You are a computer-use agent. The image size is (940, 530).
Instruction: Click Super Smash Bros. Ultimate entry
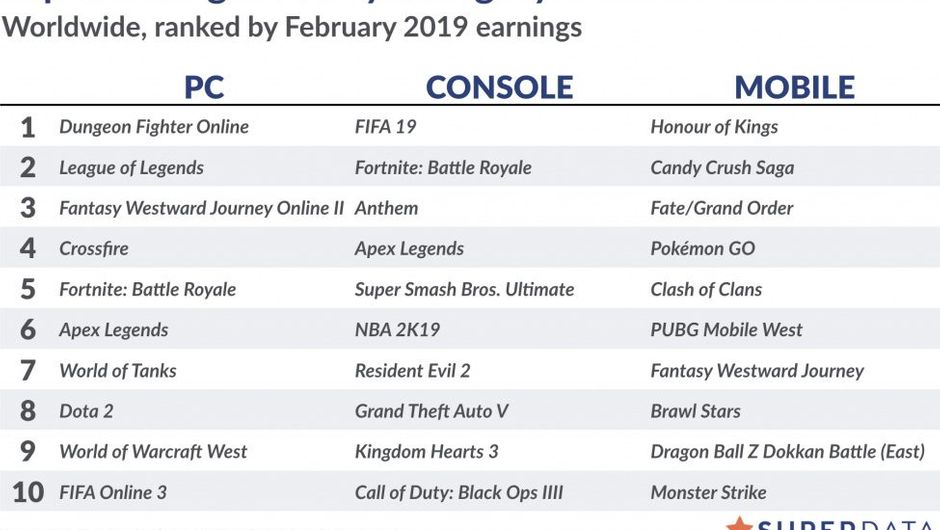click(464, 289)
